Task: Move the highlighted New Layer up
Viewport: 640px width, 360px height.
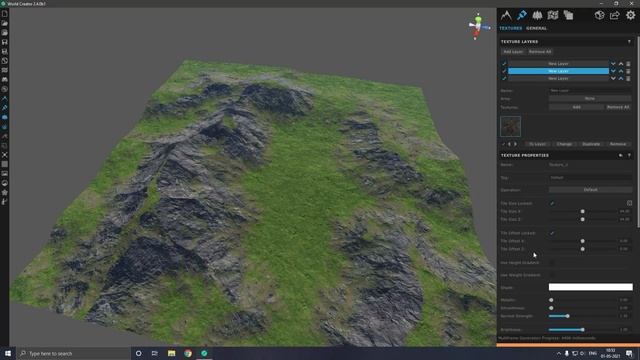Action: click(621, 71)
